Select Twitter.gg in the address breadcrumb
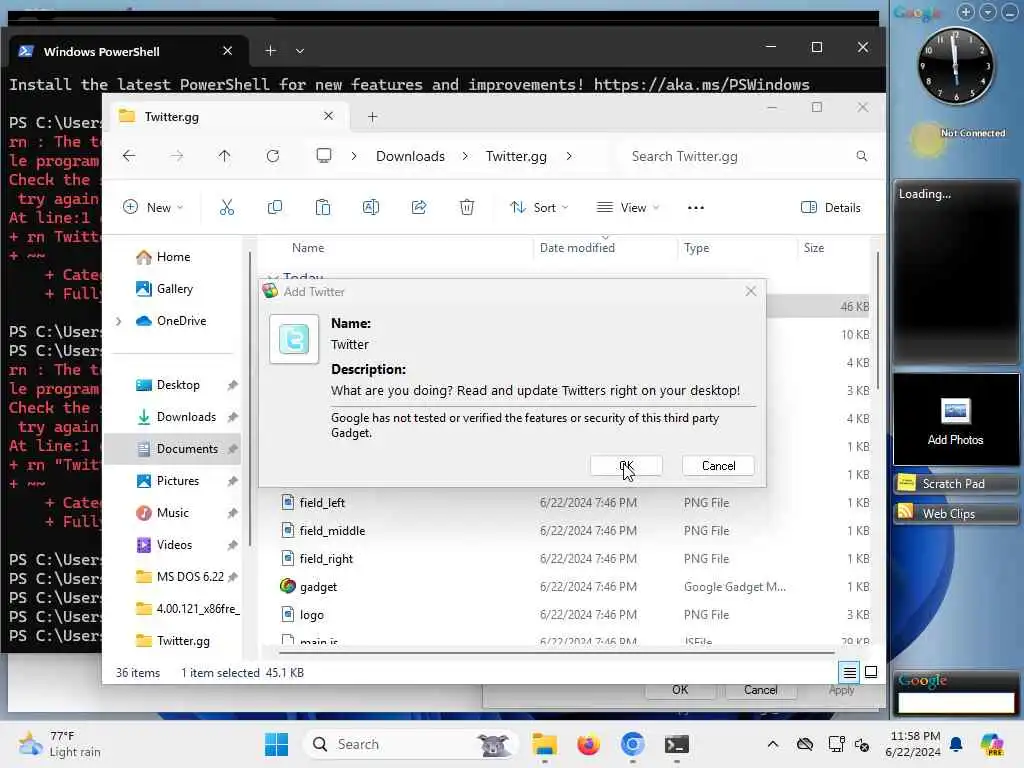1024x768 pixels. point(516,156)
